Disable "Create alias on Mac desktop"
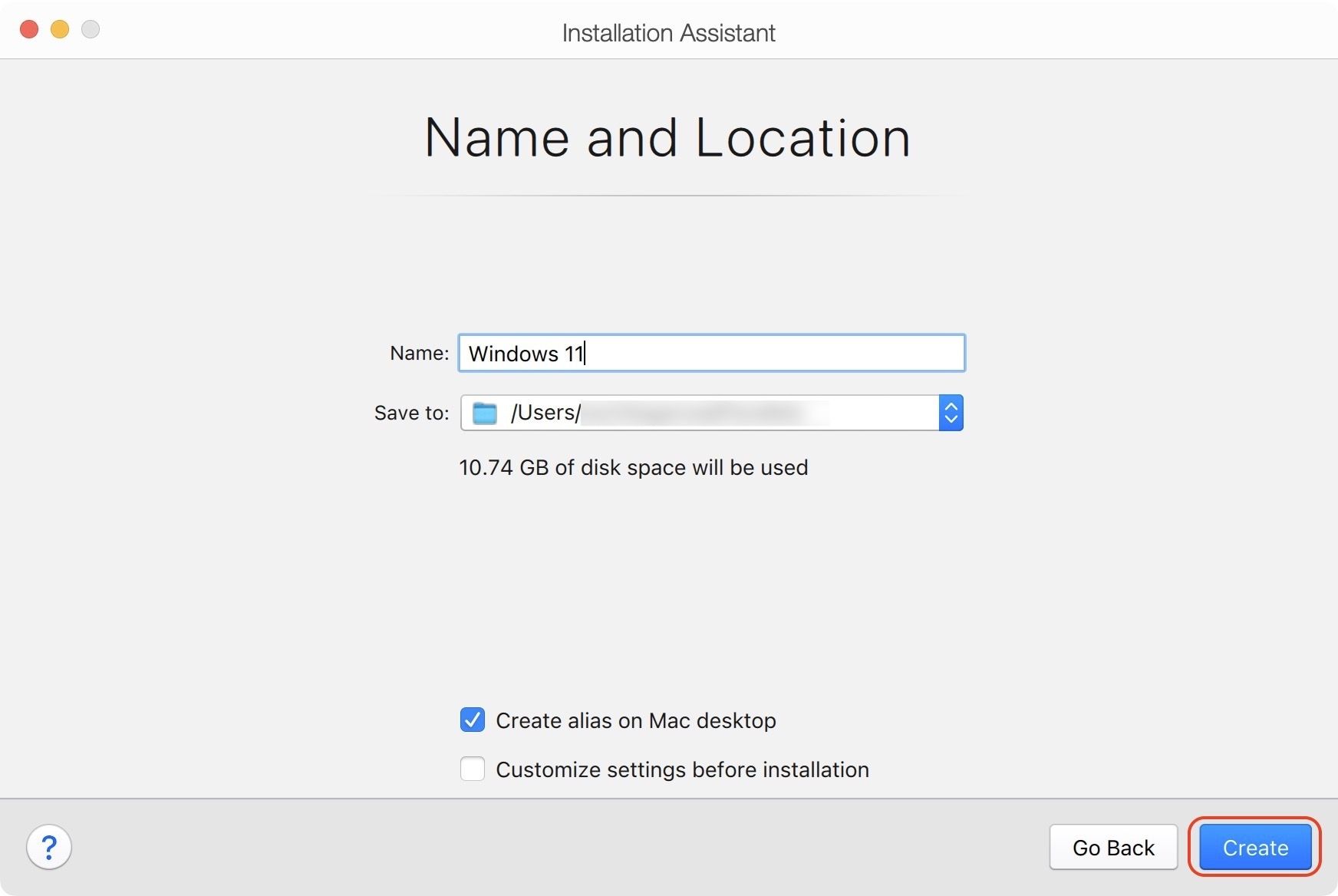 click(472, 720)
